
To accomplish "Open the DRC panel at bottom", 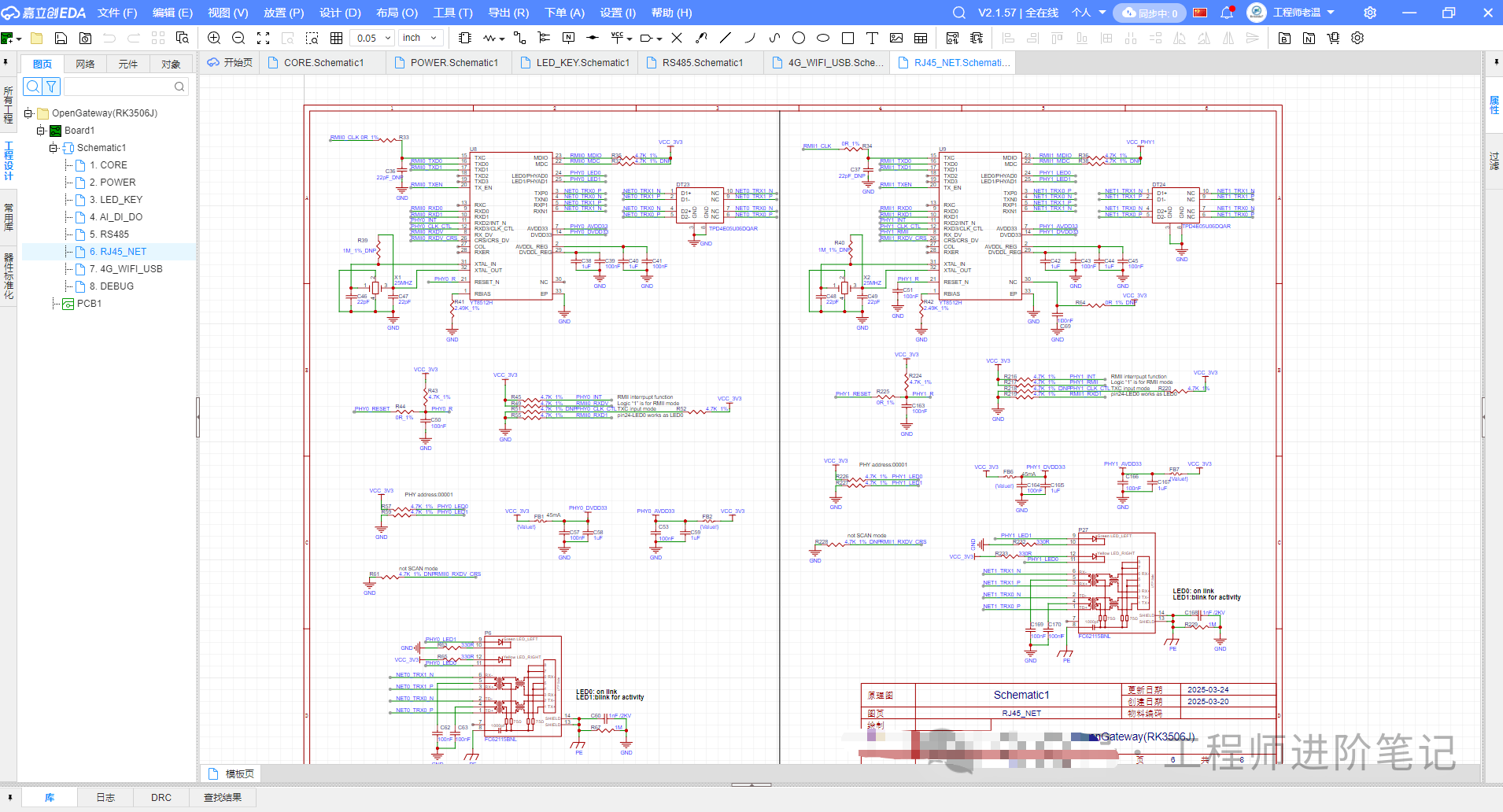I will [161, 797].
